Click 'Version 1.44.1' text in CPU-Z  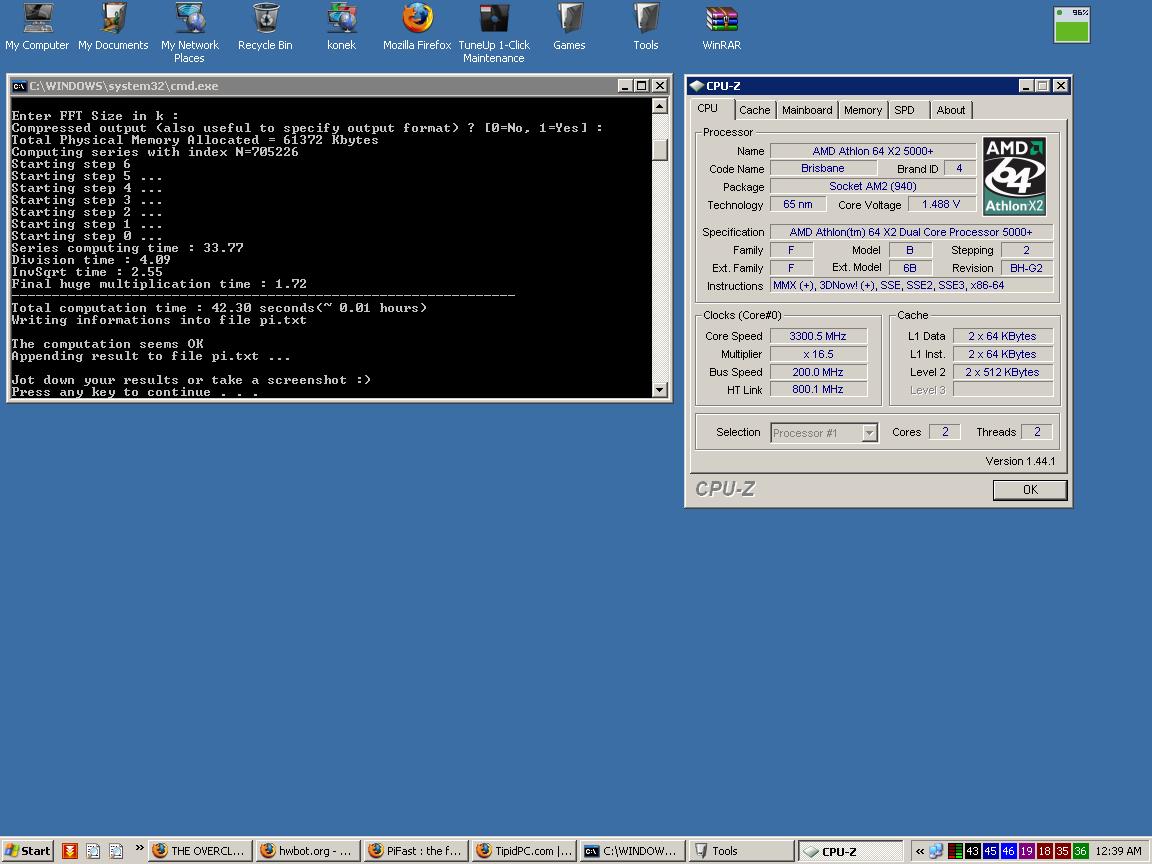[1020, 461]
